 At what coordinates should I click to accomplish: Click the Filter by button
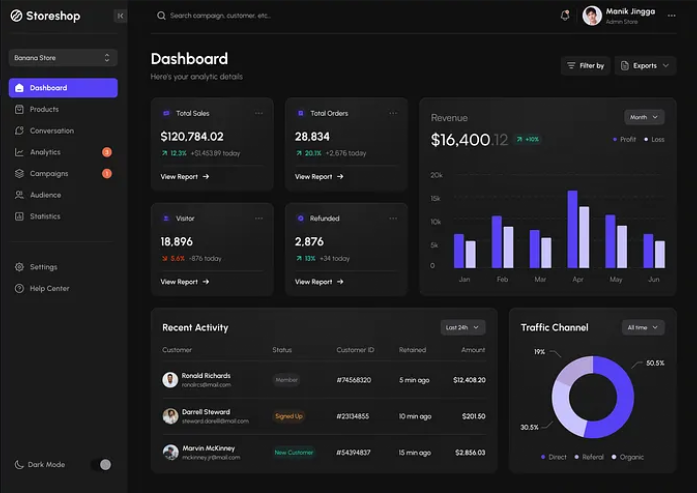point(585,65)
